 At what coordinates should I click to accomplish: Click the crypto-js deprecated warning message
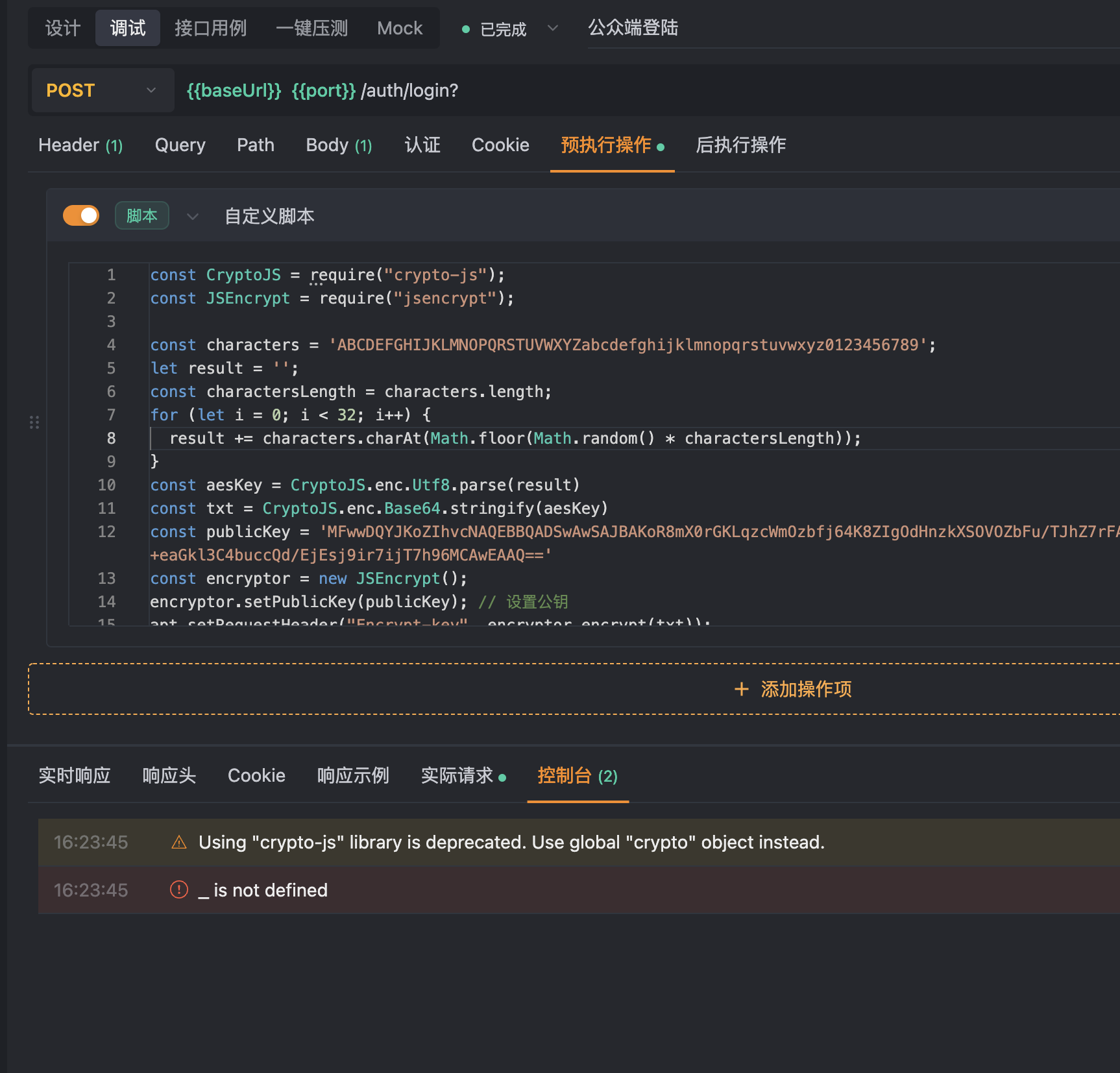point(511,842)
